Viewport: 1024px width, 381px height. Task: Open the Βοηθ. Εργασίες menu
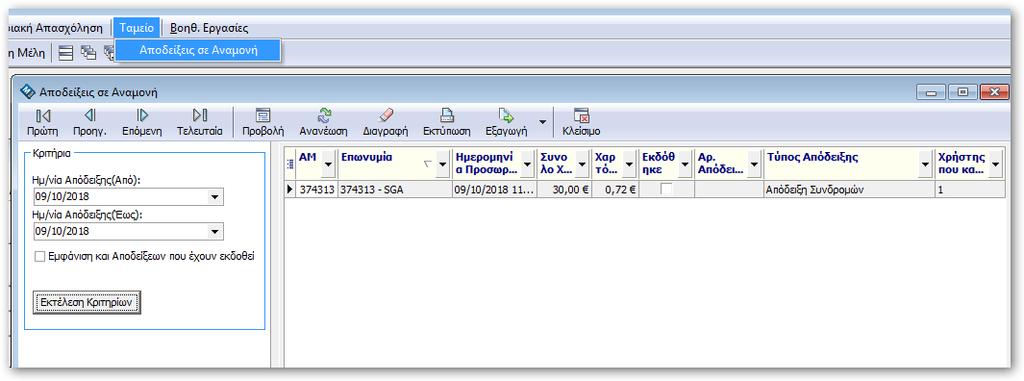click(209, 28)
